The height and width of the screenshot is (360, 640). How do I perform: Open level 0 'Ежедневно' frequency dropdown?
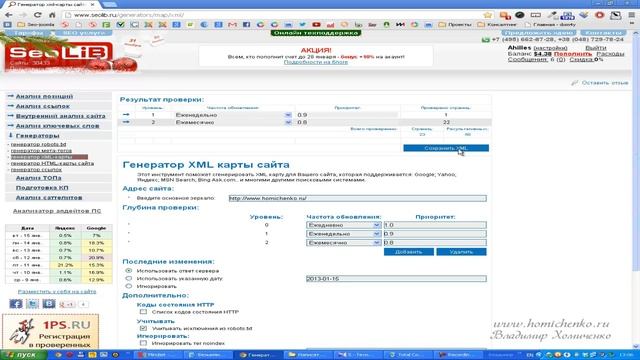point(344,225)
